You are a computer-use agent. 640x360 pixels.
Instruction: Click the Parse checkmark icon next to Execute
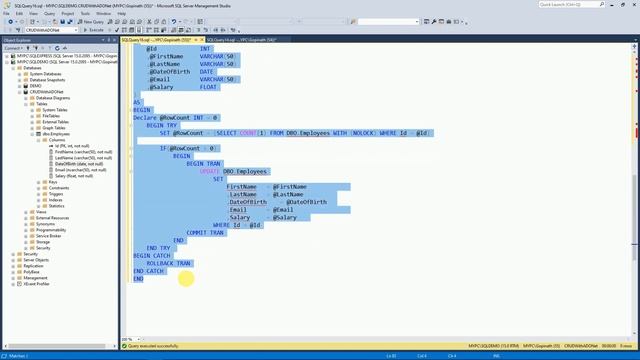117,30
